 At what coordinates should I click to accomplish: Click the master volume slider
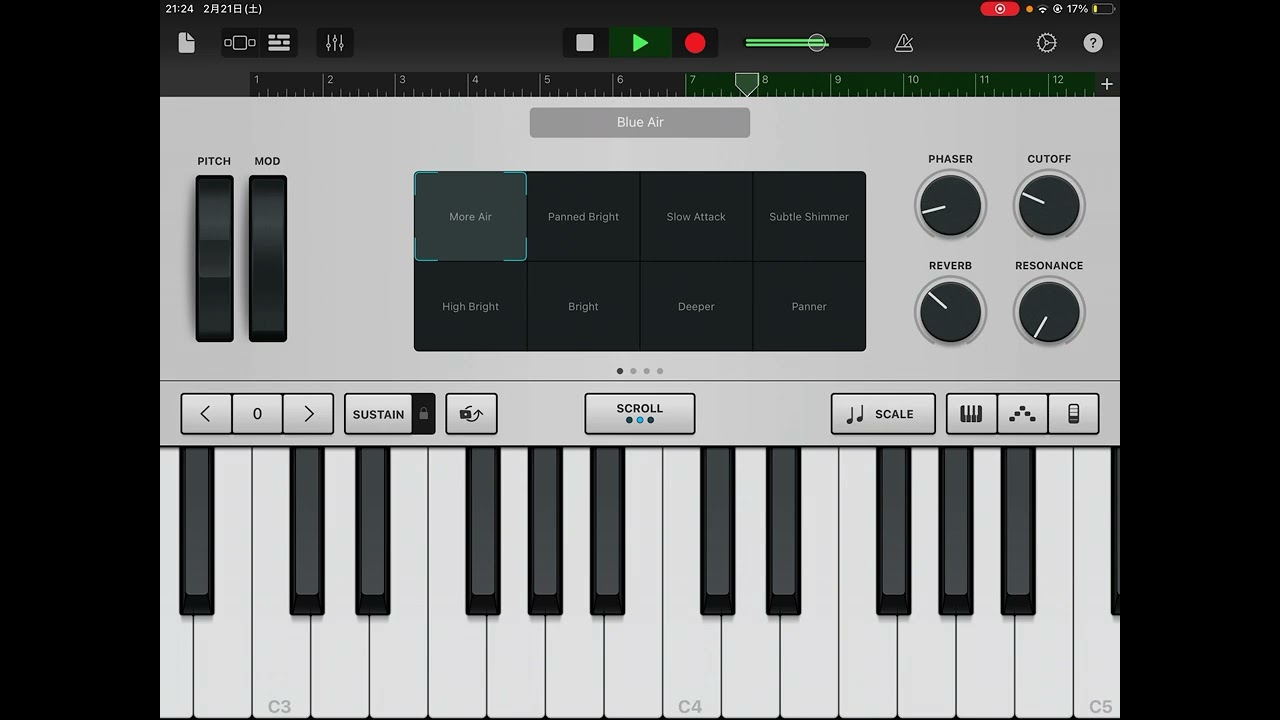[x=808, y=43]
